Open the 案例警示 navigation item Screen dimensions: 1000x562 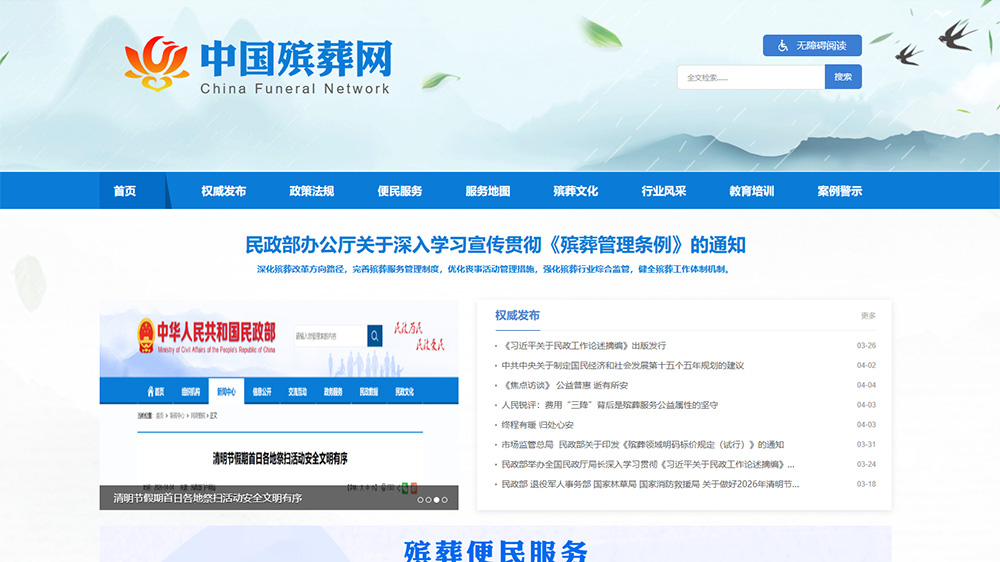click(839, 191)
